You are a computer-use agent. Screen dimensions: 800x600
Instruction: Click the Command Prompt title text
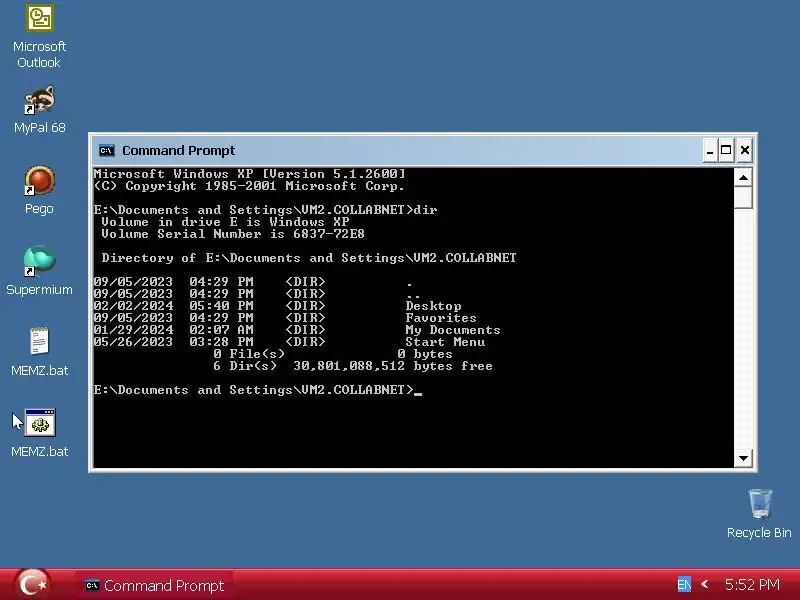tap(179, 151)
